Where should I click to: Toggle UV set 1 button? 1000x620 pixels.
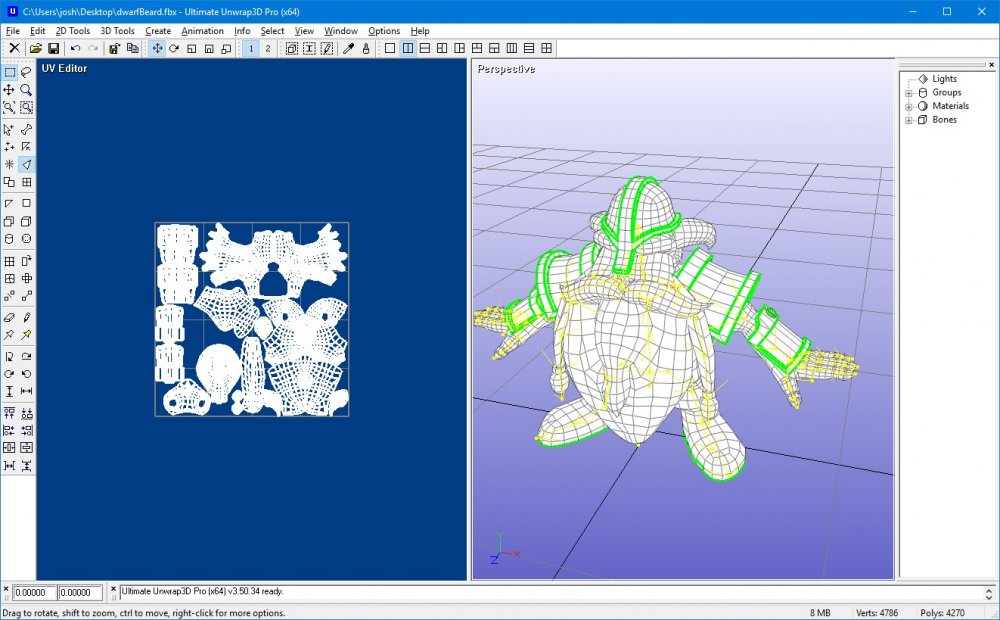[250, 48]
